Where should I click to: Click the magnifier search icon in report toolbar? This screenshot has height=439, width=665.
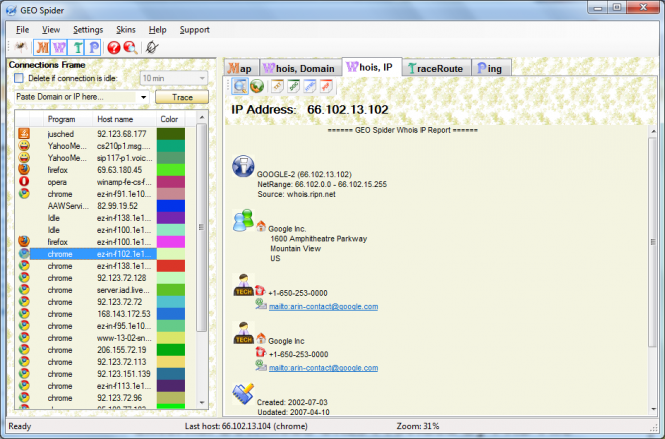pos(240,86)
